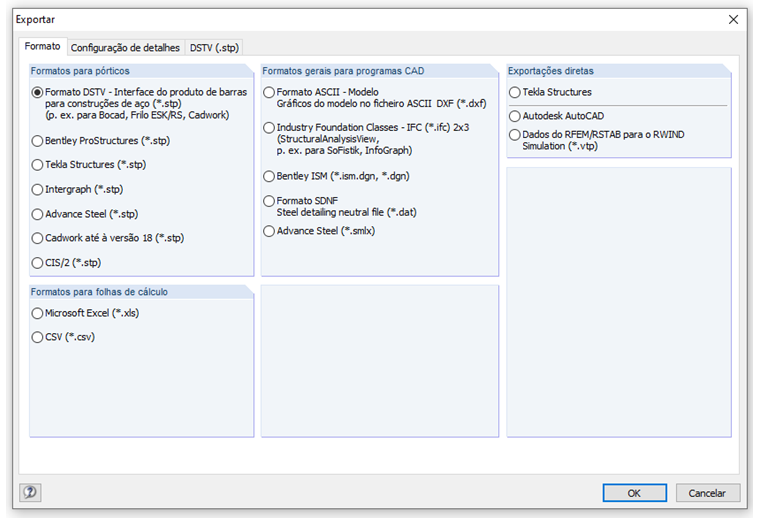Screen dimensions: 760x518
Task: Switch to Configuração de detalhes tab
Action: click(125, 47)
